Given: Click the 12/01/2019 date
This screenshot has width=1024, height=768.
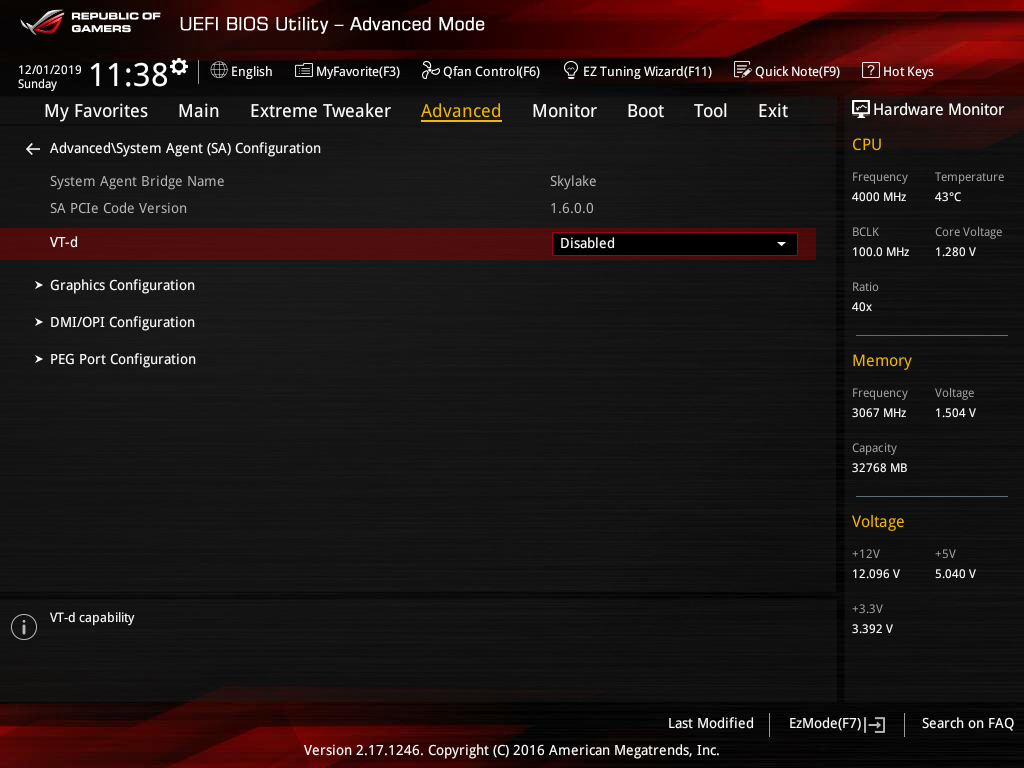Looking at the screenshot, I should click(x=50, y=69).
